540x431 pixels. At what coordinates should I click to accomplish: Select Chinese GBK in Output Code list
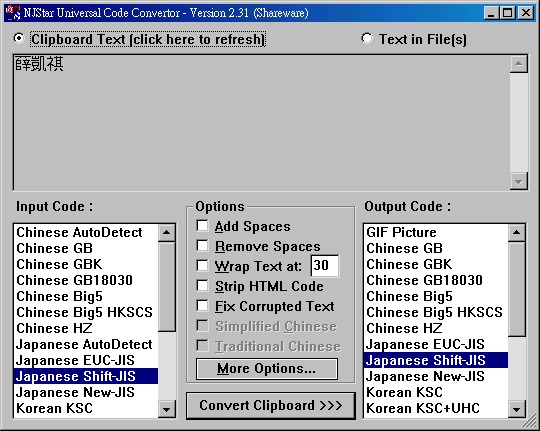pos(436,265)
